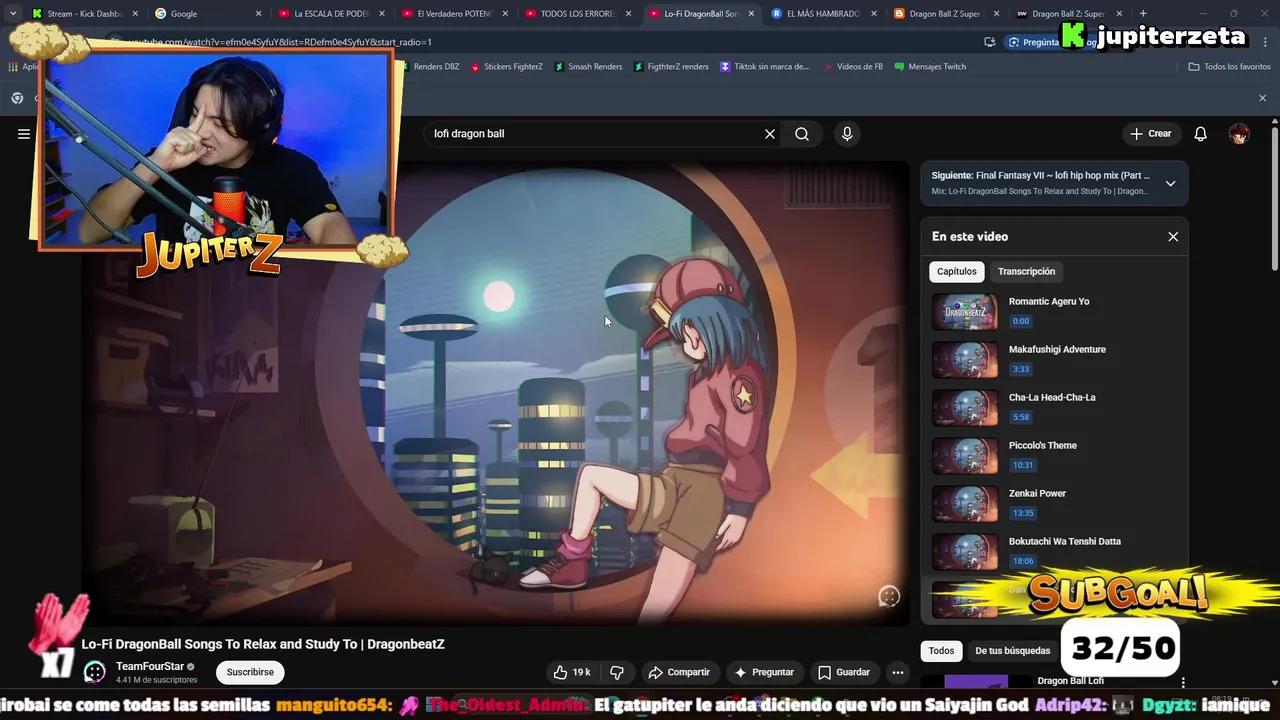Close the 'En este video' panel
The width and height of the screenshot is (1280, 720).
tap(1173, 237)
